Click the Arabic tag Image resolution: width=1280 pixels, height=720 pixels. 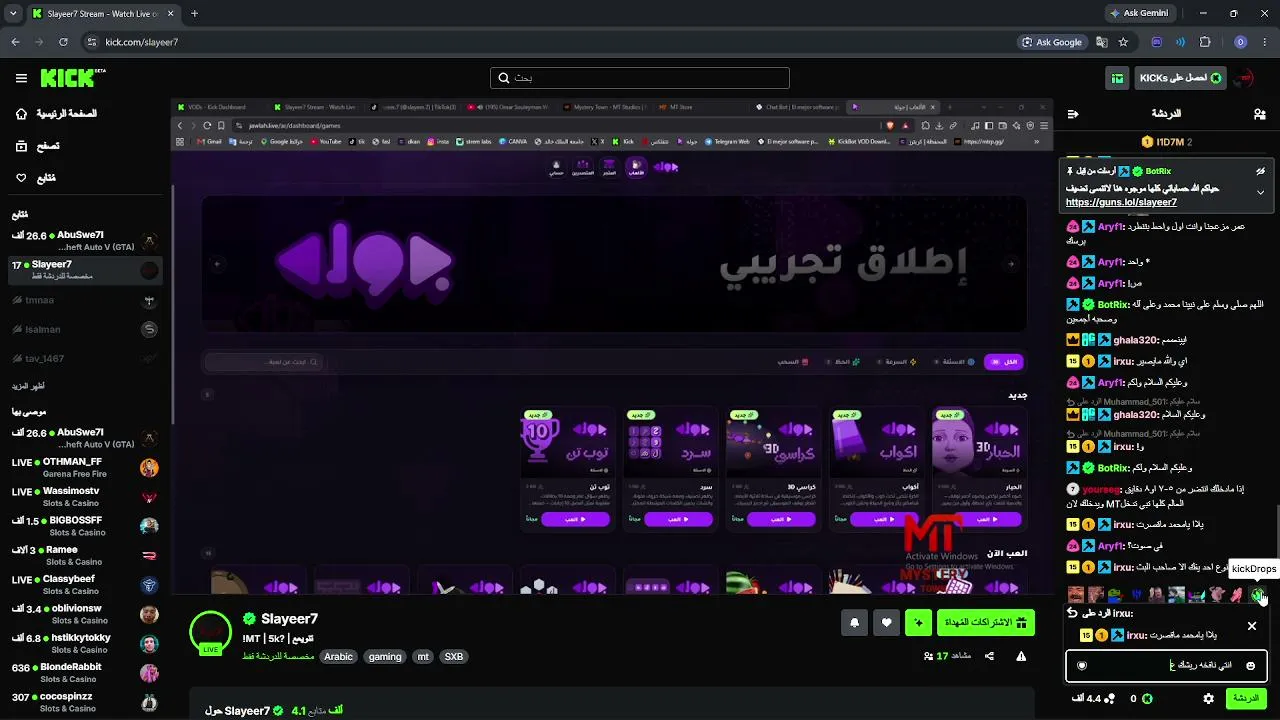[x=338, y=657]
